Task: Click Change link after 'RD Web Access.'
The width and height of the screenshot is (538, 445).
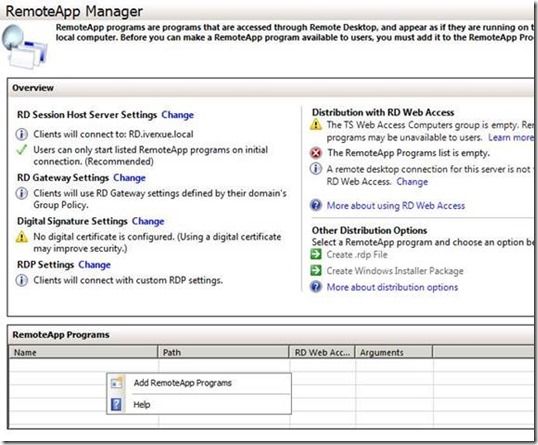Action: click(x=412, y=181)
